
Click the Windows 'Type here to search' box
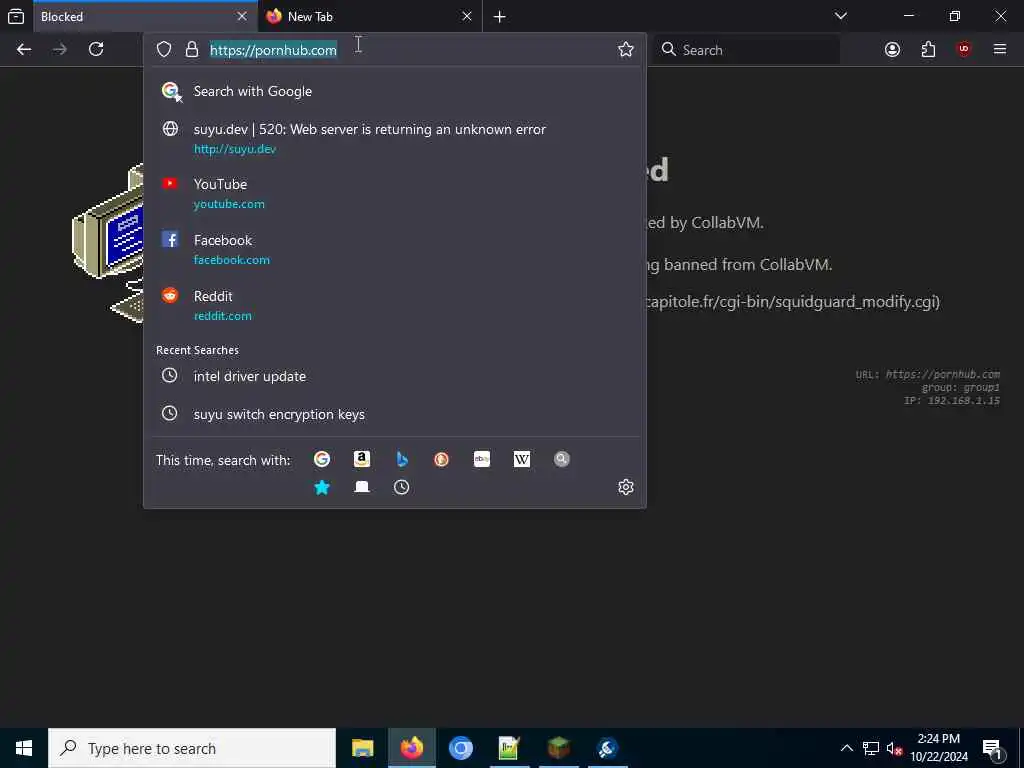[192, 748]
